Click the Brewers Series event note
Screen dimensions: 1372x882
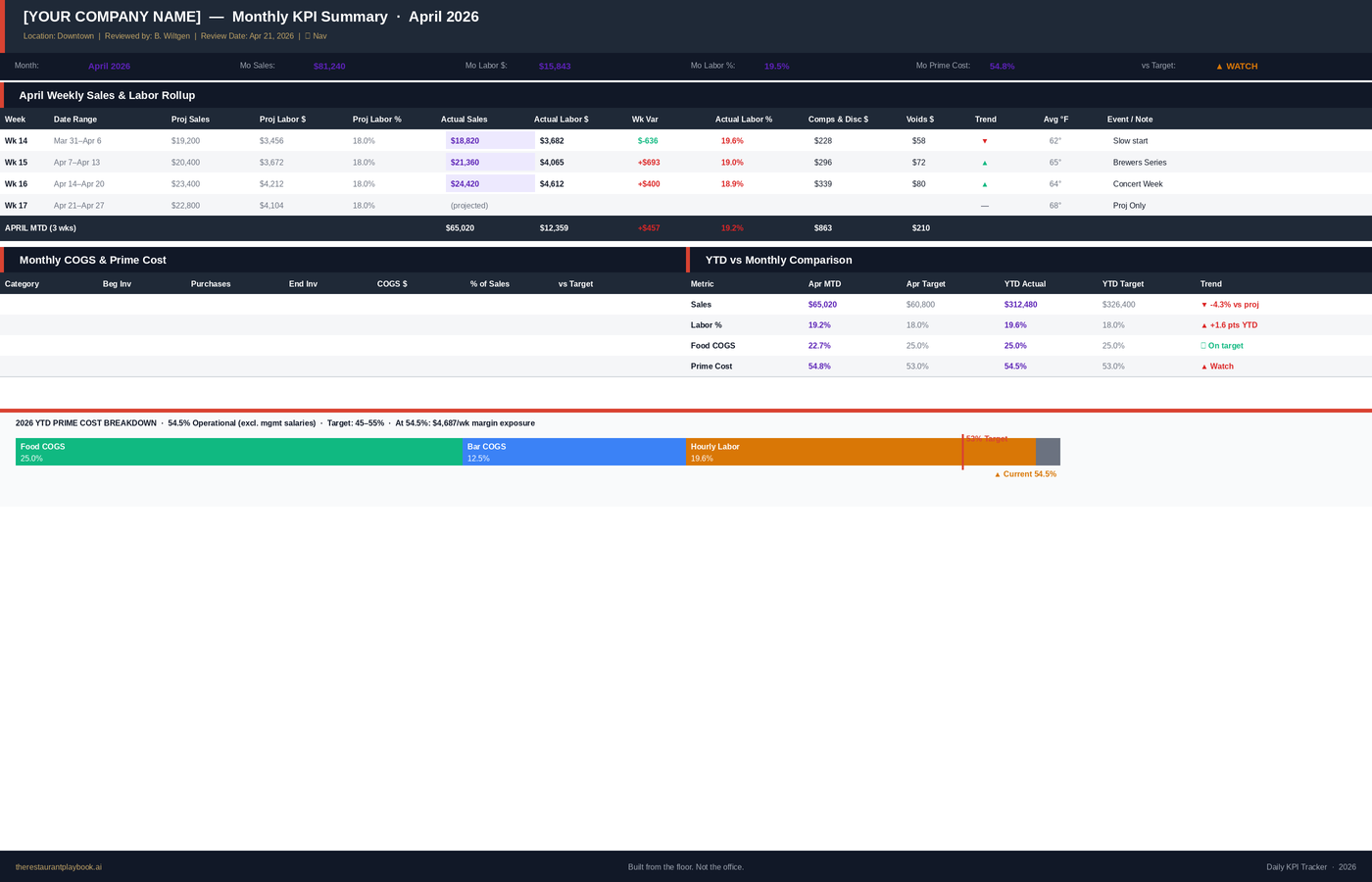tap(1140, 163)
